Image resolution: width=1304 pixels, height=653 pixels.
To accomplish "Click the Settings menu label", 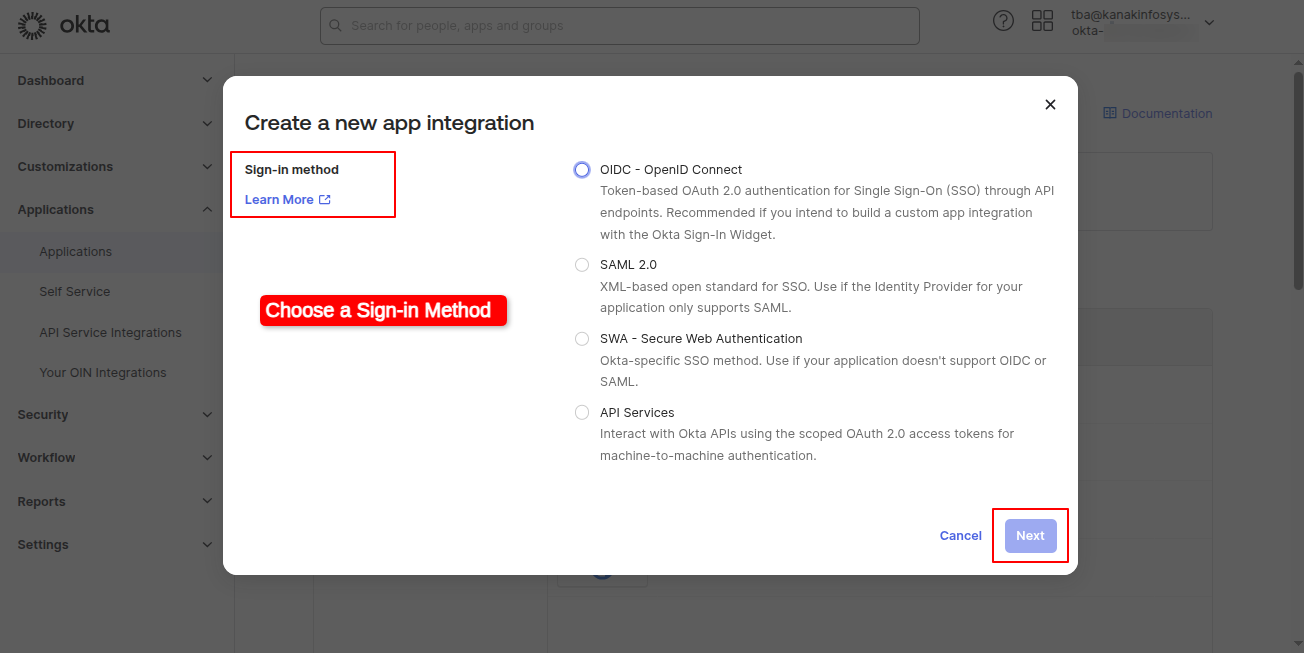I will (43, 545).
